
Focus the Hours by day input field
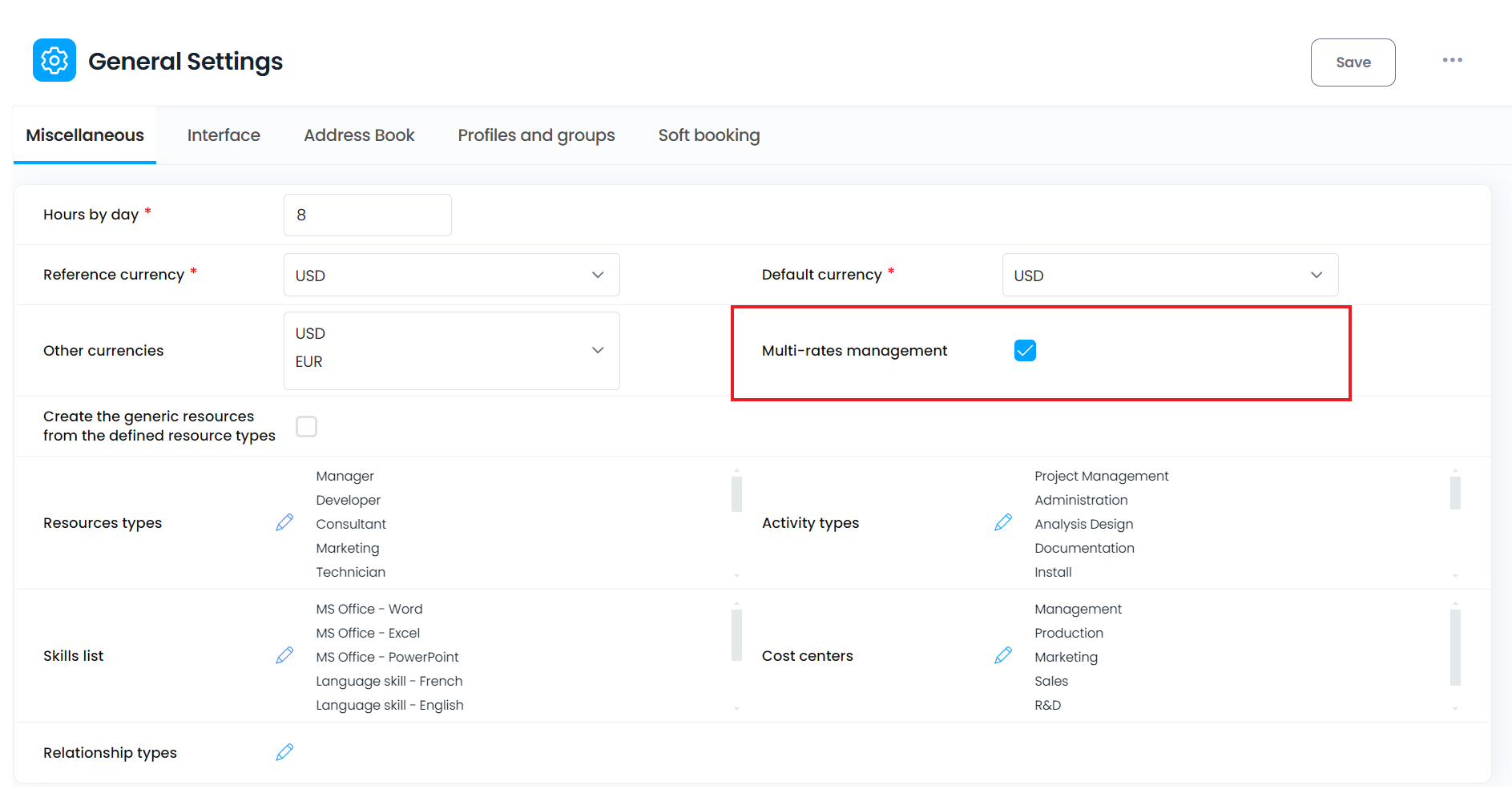click(x=367, y=215)
